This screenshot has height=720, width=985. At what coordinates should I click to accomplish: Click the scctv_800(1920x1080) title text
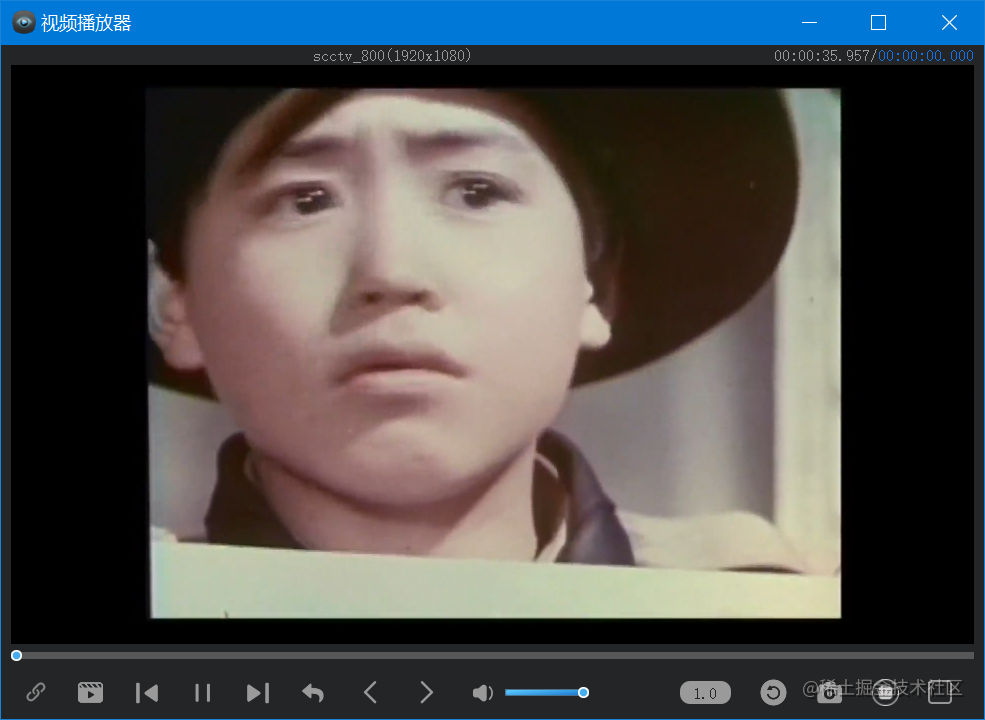pos(392,56)
